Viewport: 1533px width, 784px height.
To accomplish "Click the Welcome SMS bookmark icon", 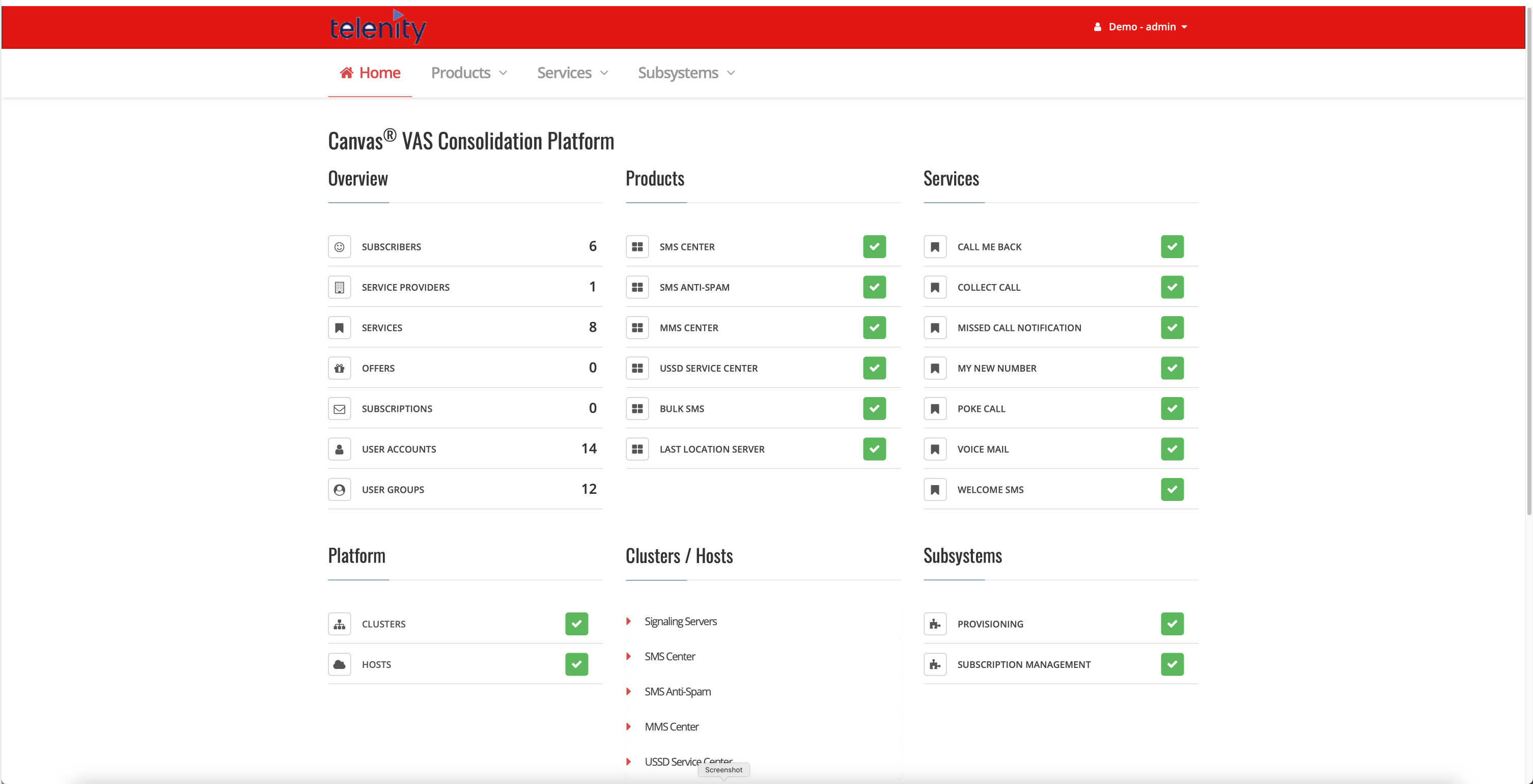I will pyautogui.click(x=935, y=490).
